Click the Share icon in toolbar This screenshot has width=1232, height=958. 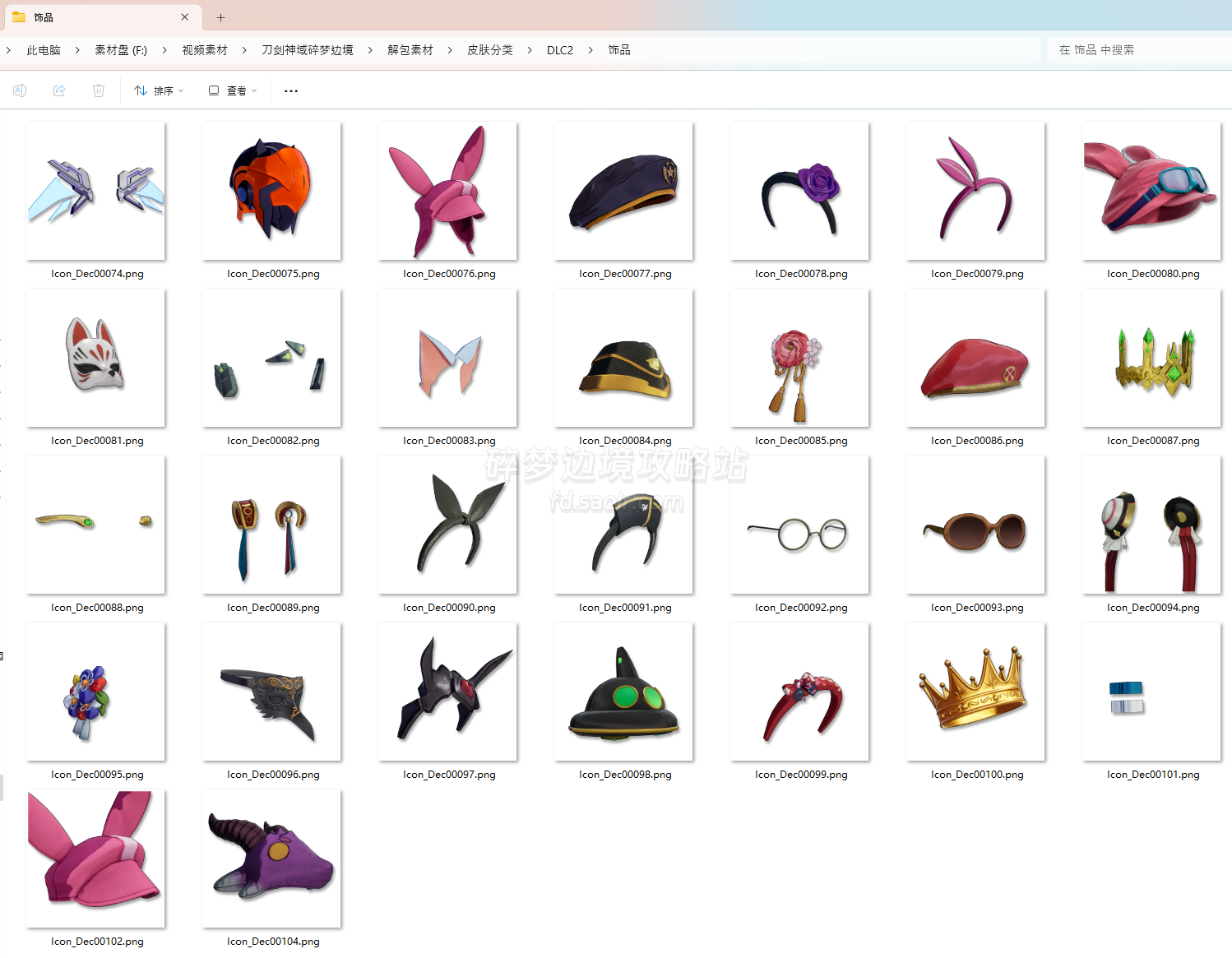coord(59,90)
